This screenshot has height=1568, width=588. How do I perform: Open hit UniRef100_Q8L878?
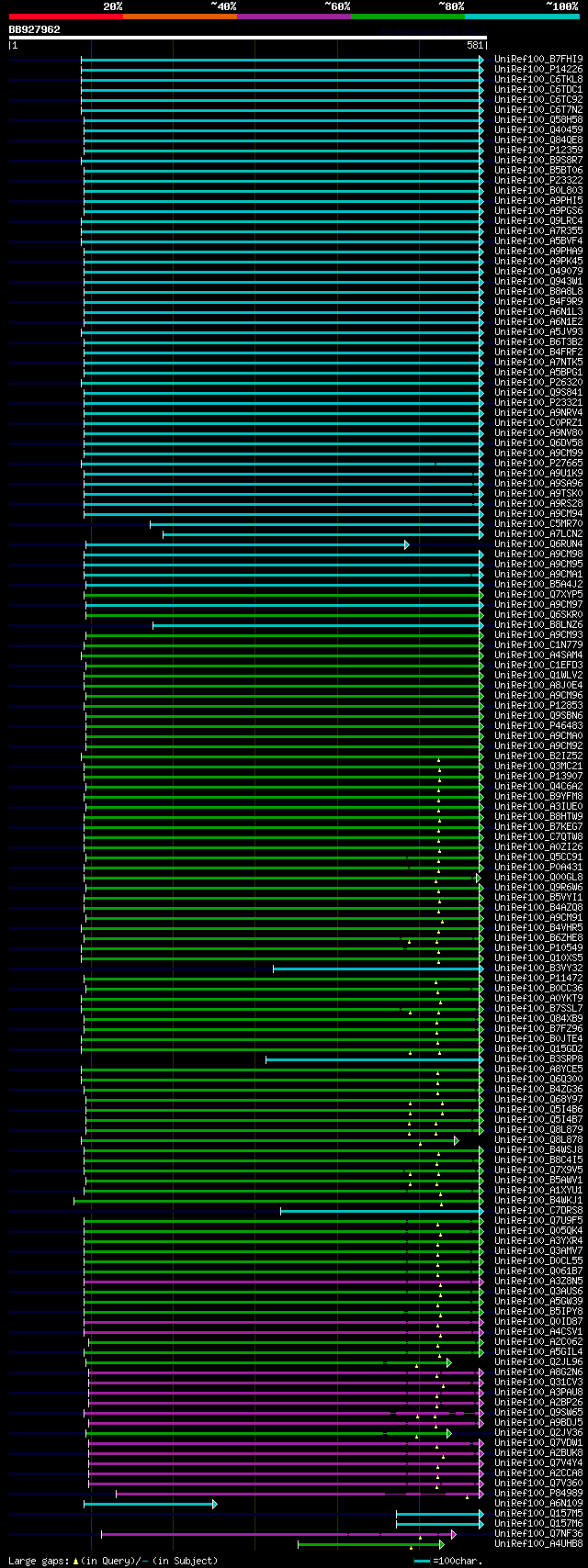point(538,1140)
